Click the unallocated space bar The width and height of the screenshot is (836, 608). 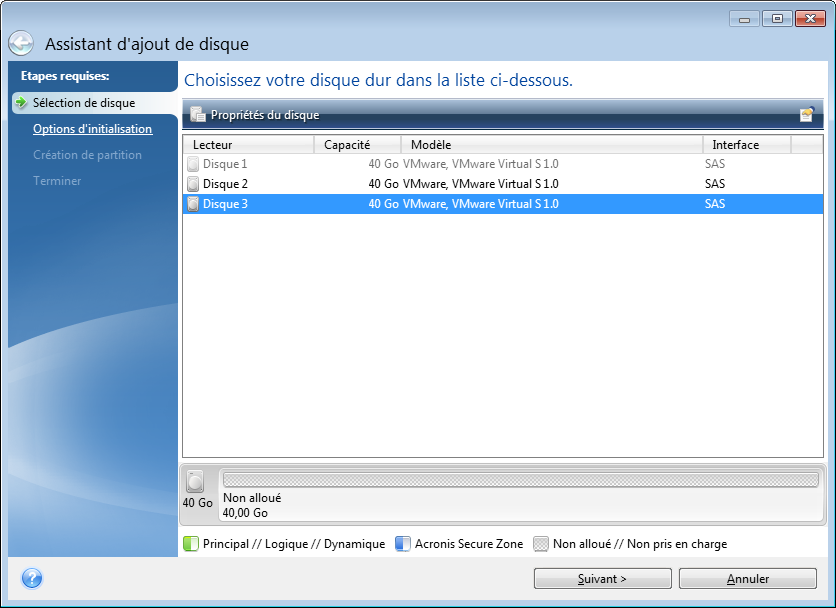520,480
